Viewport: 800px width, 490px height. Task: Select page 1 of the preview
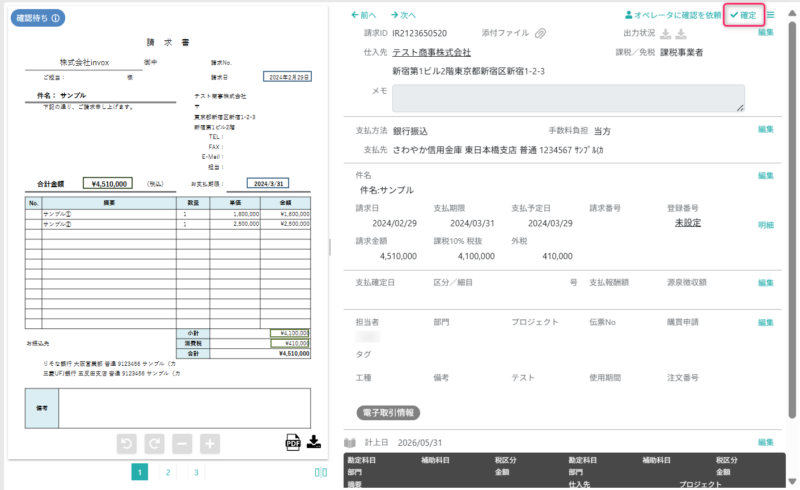(140, 472)
